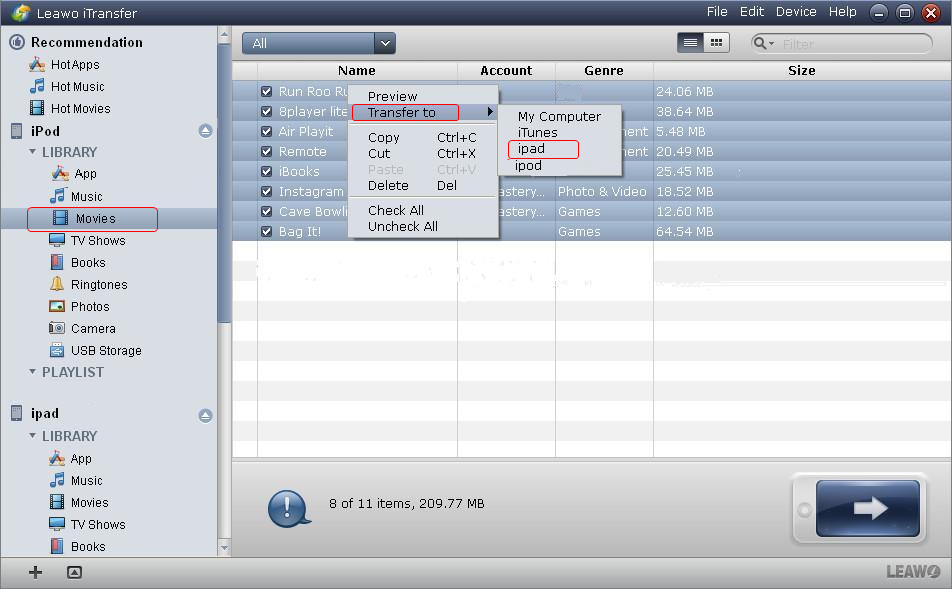Open Books under ipad library
Viewport: 952px width, 589px height.
[78, 546]
